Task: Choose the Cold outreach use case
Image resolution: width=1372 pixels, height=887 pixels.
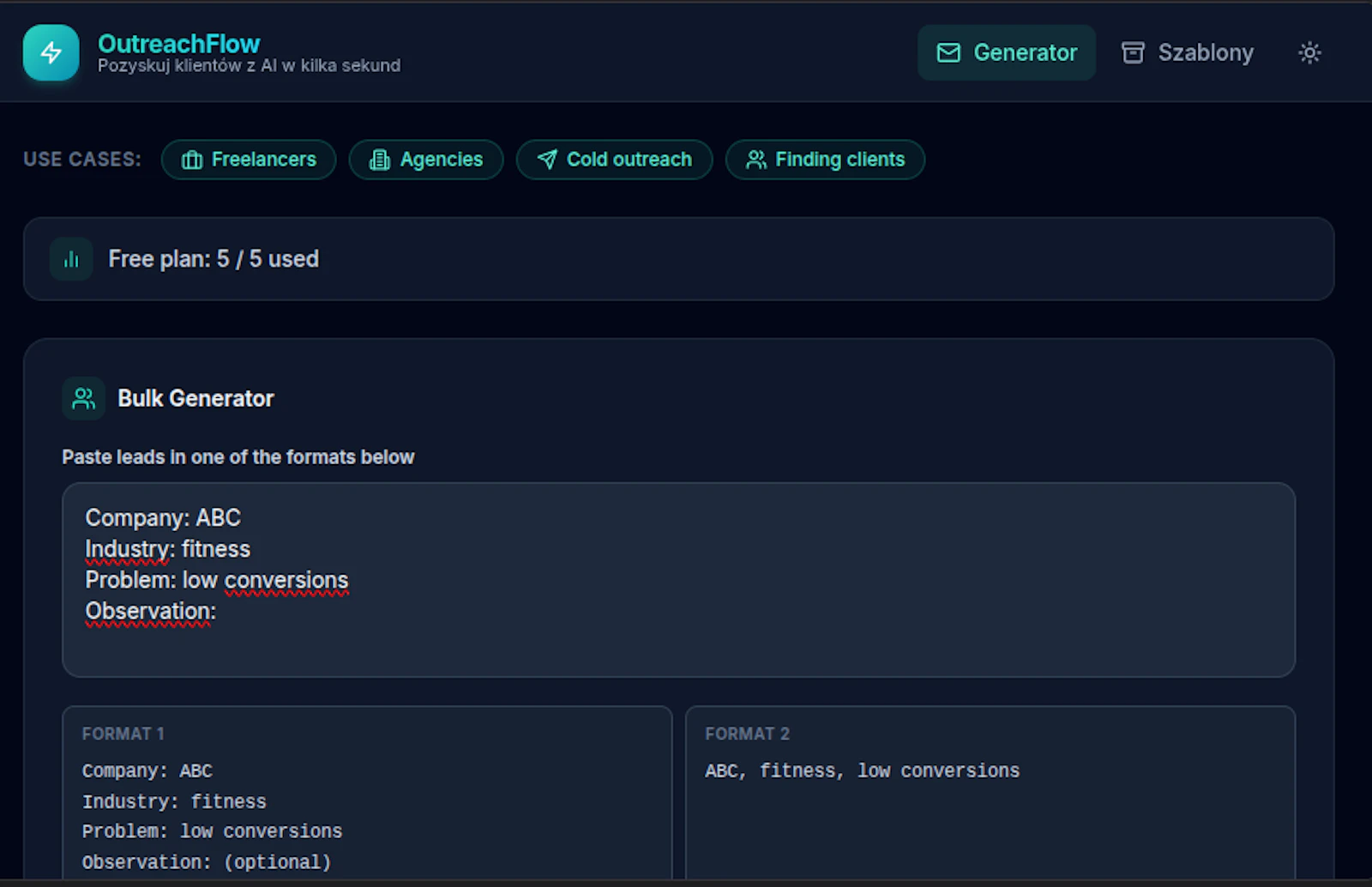Action: click(614, 160)
